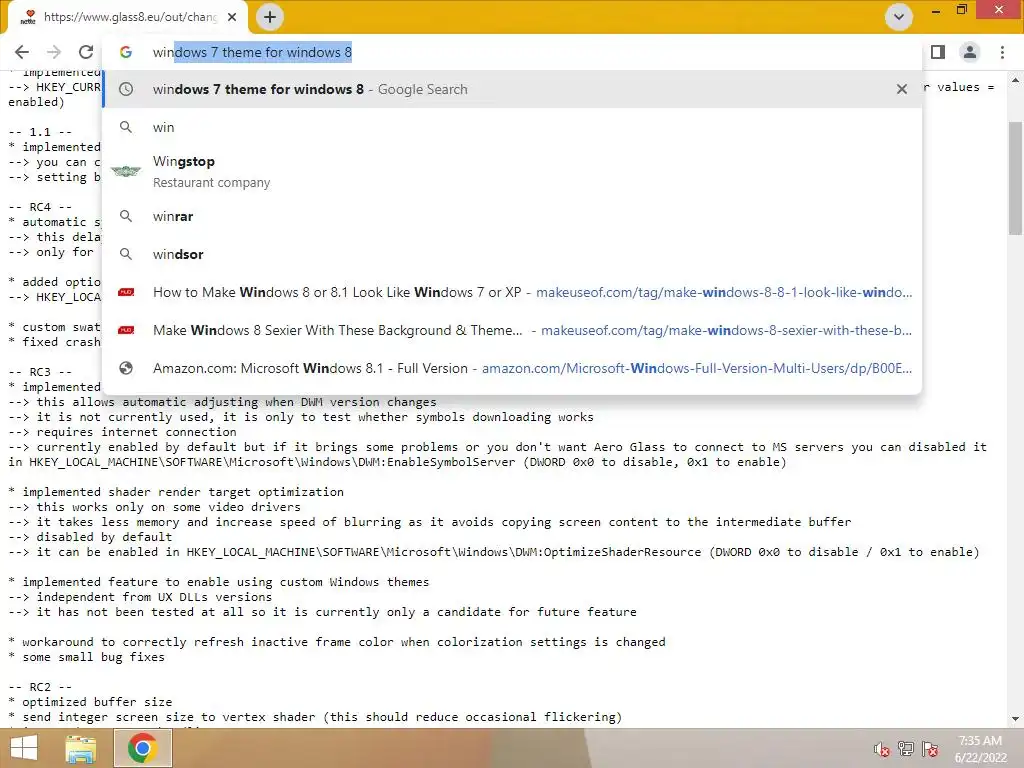1024x768 pixels.
Task: Open the Amazon Windows 8.1 Full Version suggestion
Action: [512, 368]
